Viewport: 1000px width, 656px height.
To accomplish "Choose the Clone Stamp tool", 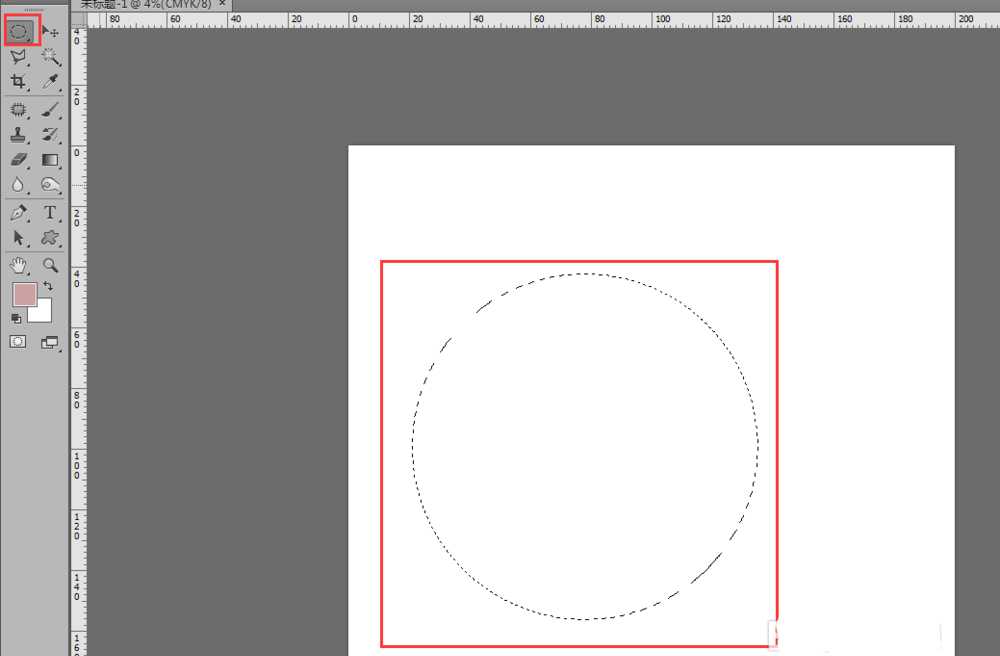I will 18,135.
